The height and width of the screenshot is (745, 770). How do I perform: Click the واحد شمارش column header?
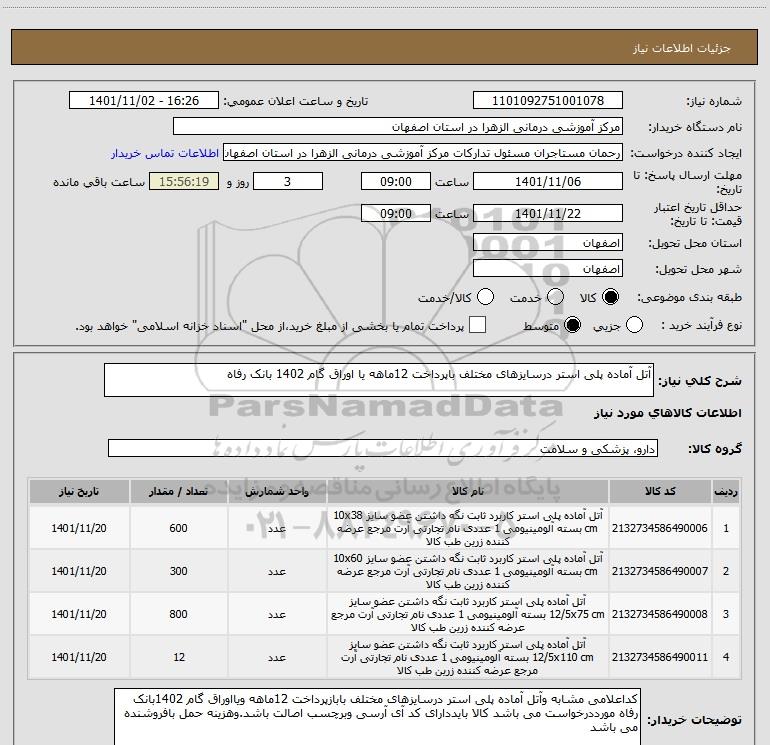[277, 492]
